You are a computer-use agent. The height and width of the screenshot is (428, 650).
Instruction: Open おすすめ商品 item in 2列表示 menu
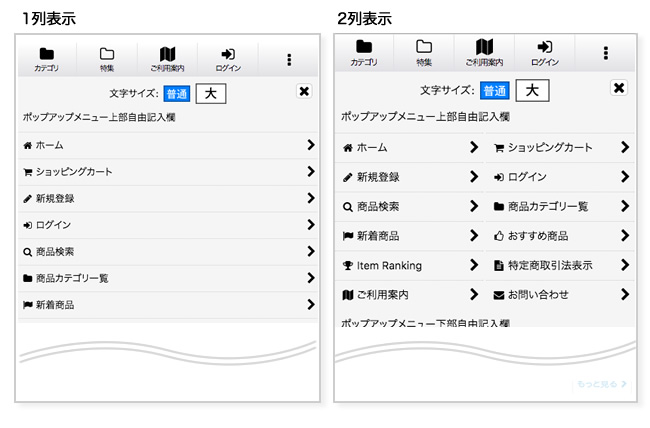point(560,236)
